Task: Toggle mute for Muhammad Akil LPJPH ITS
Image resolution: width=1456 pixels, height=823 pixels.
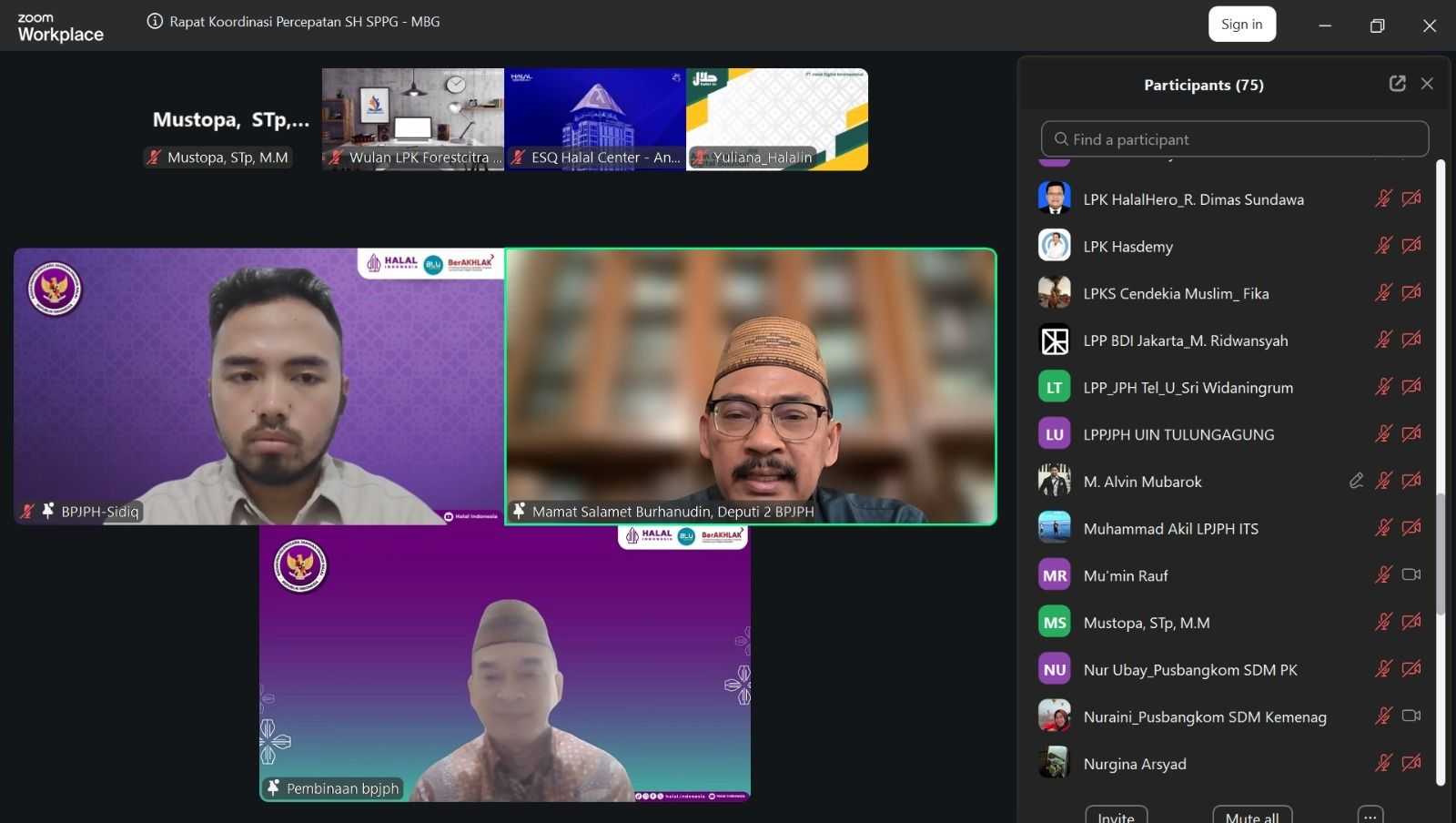Action: [1383, 528]
